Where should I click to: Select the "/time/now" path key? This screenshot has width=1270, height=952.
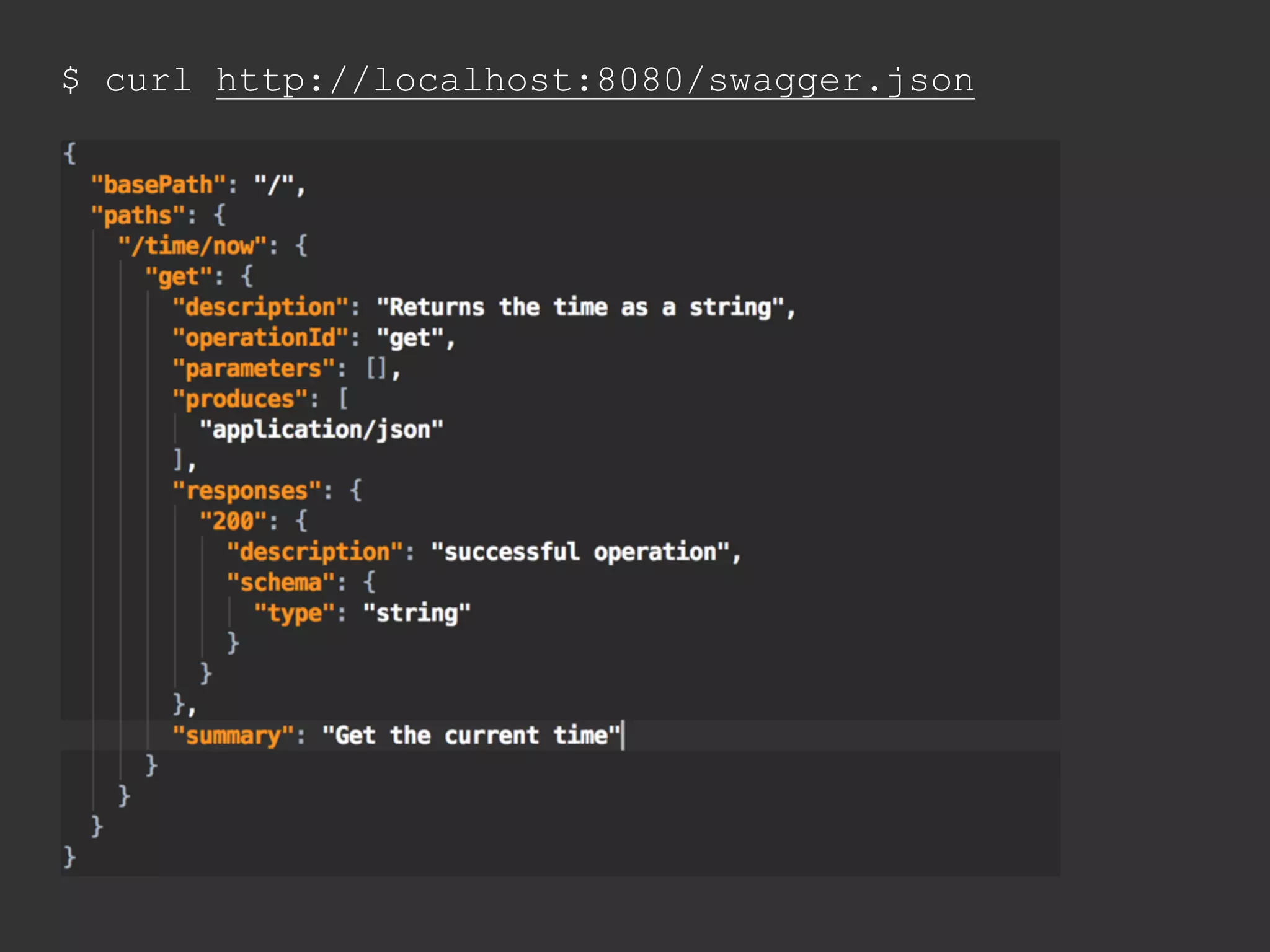[x=192, y=246]
